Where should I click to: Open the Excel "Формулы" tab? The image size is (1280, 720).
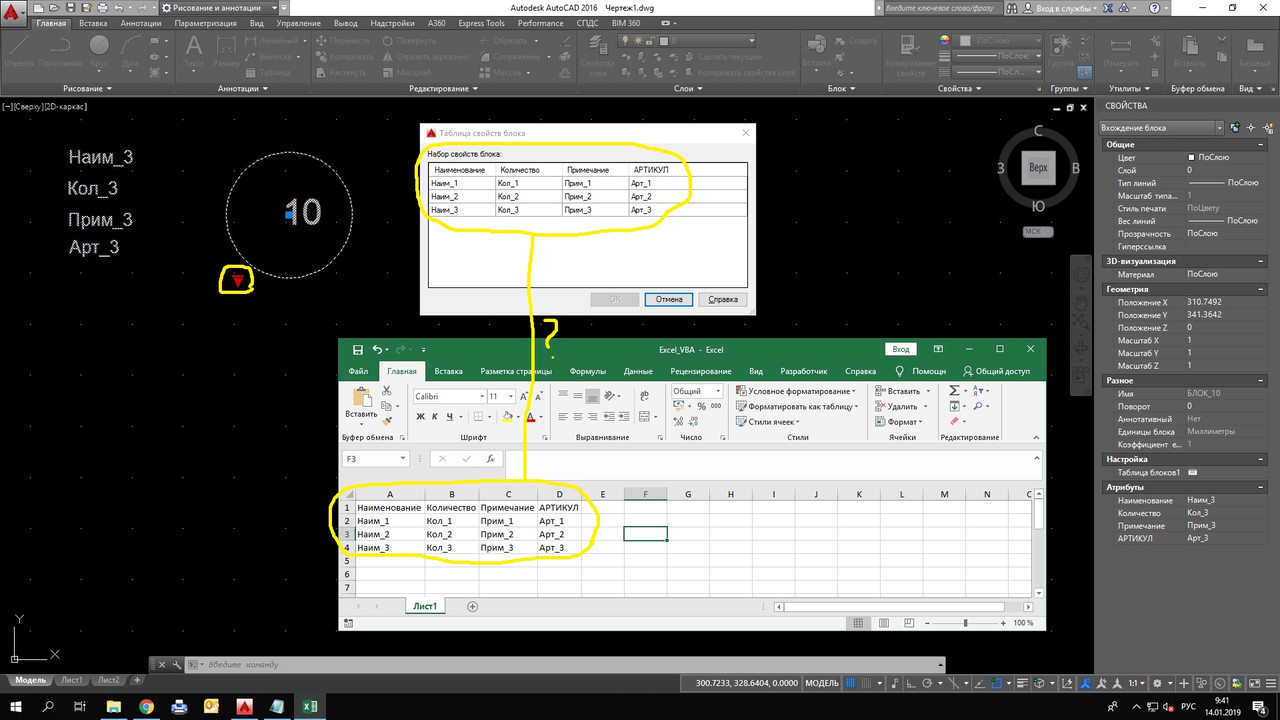[588, 371]
